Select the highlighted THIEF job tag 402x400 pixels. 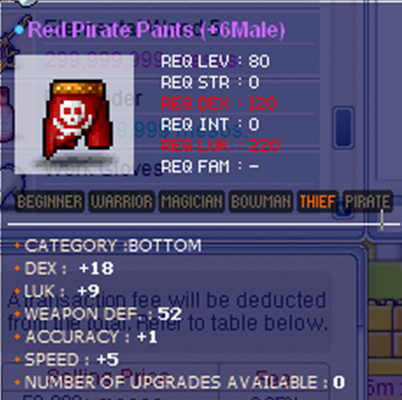pyautogui.click(x=318, y=202)
